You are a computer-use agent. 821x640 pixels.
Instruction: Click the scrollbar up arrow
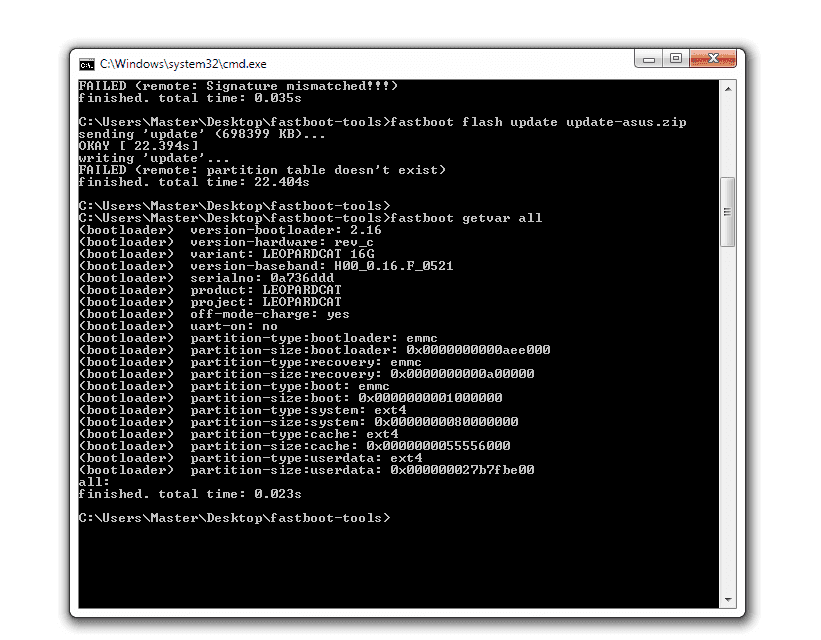pyautogui.click(x=728, y=89)
